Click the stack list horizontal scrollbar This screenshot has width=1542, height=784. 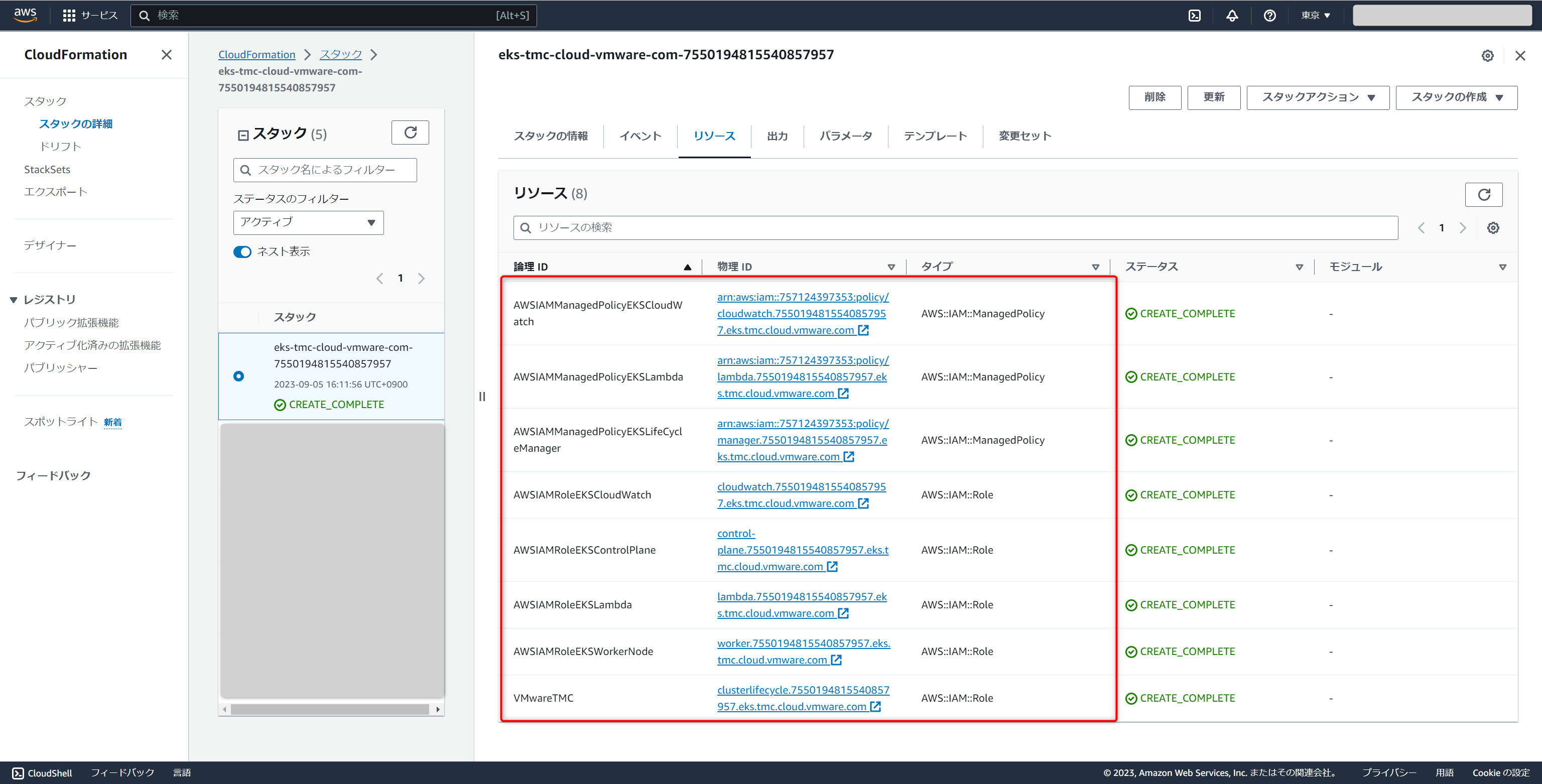[x=330, y=709]
